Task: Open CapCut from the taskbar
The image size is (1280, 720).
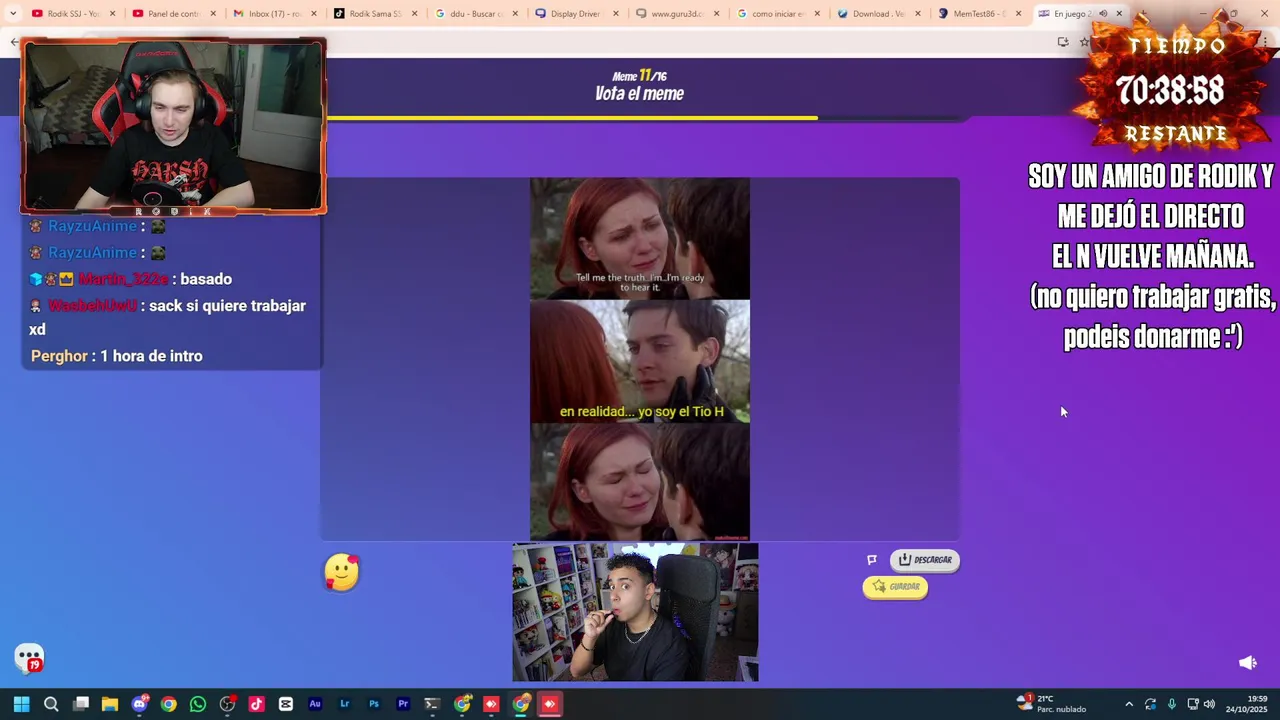Action: point(286,704)
